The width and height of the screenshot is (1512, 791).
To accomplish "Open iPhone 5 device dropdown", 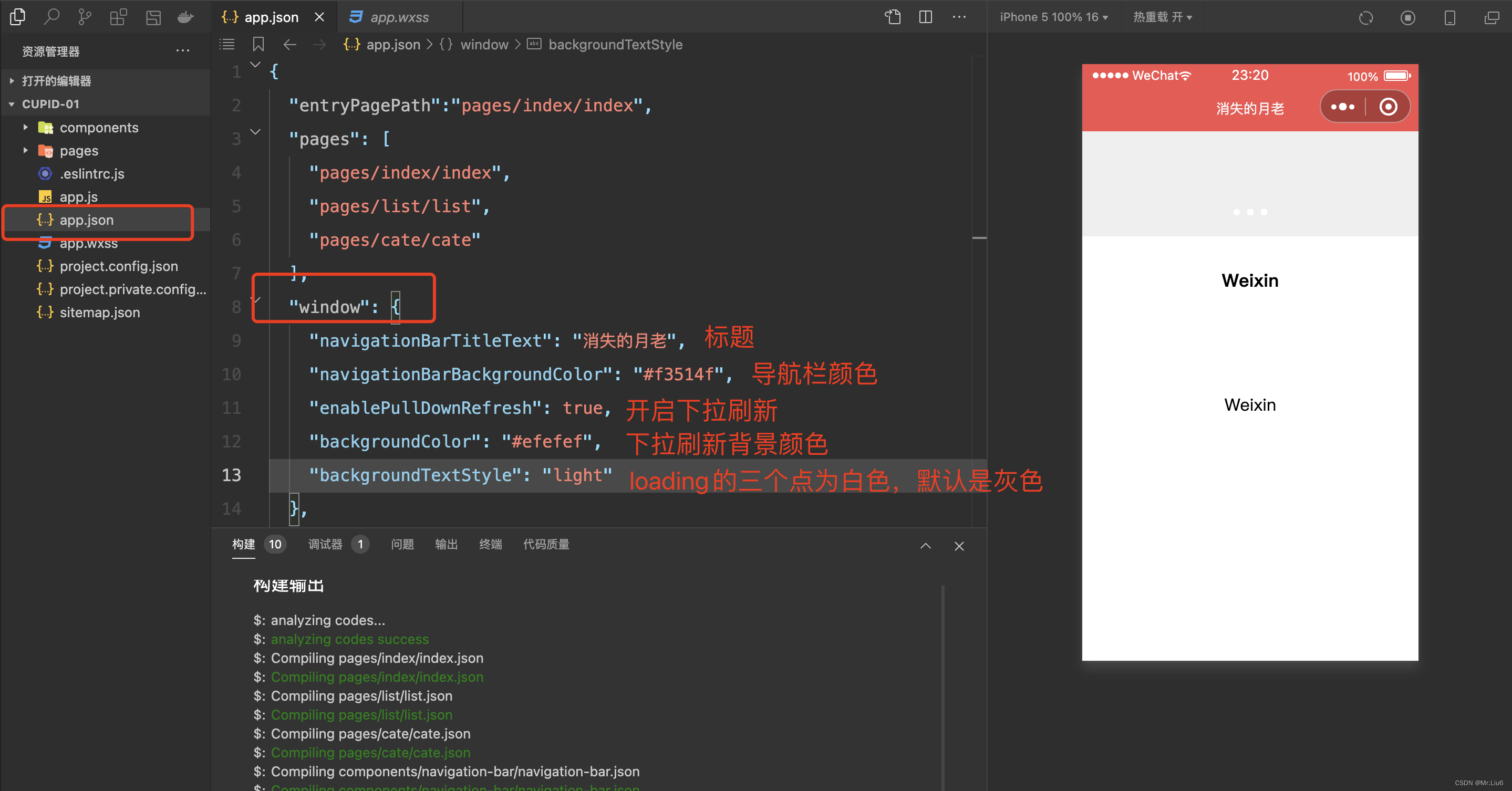I will (x=1053, y=17).
